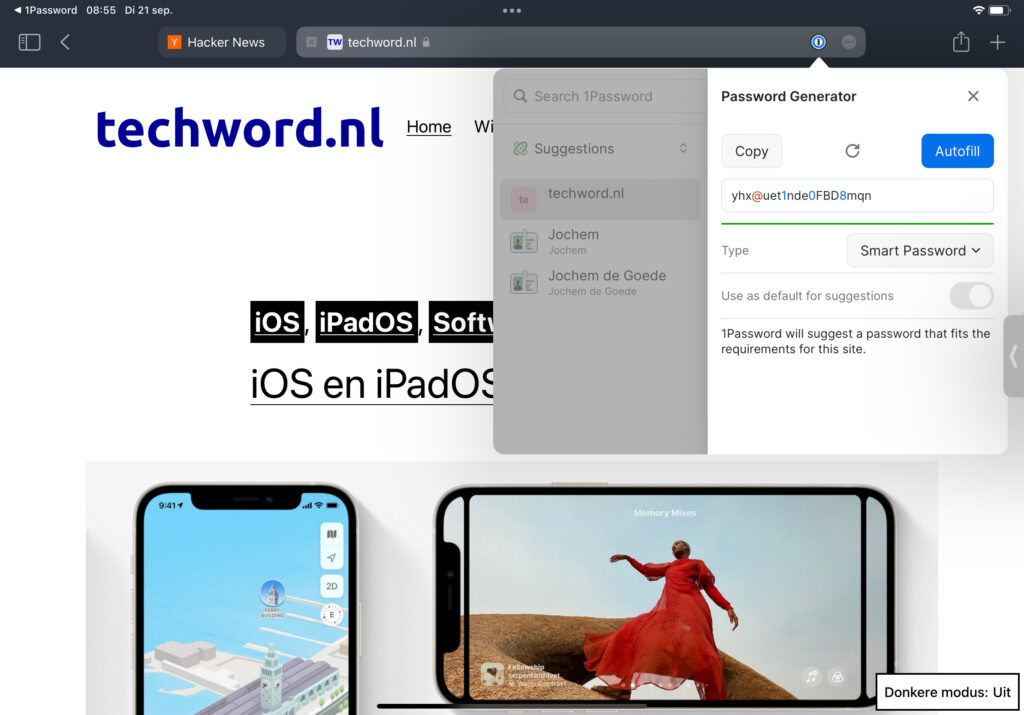Show the Safari sidebar
This screenshot has height=715, width=1024.
[29, 42]
